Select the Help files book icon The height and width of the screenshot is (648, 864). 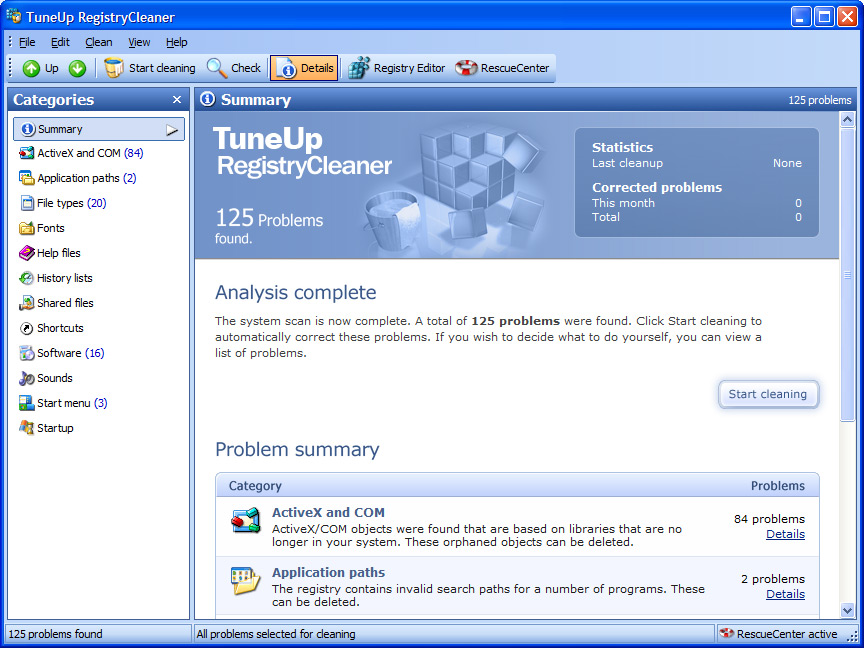click(26, 253)
